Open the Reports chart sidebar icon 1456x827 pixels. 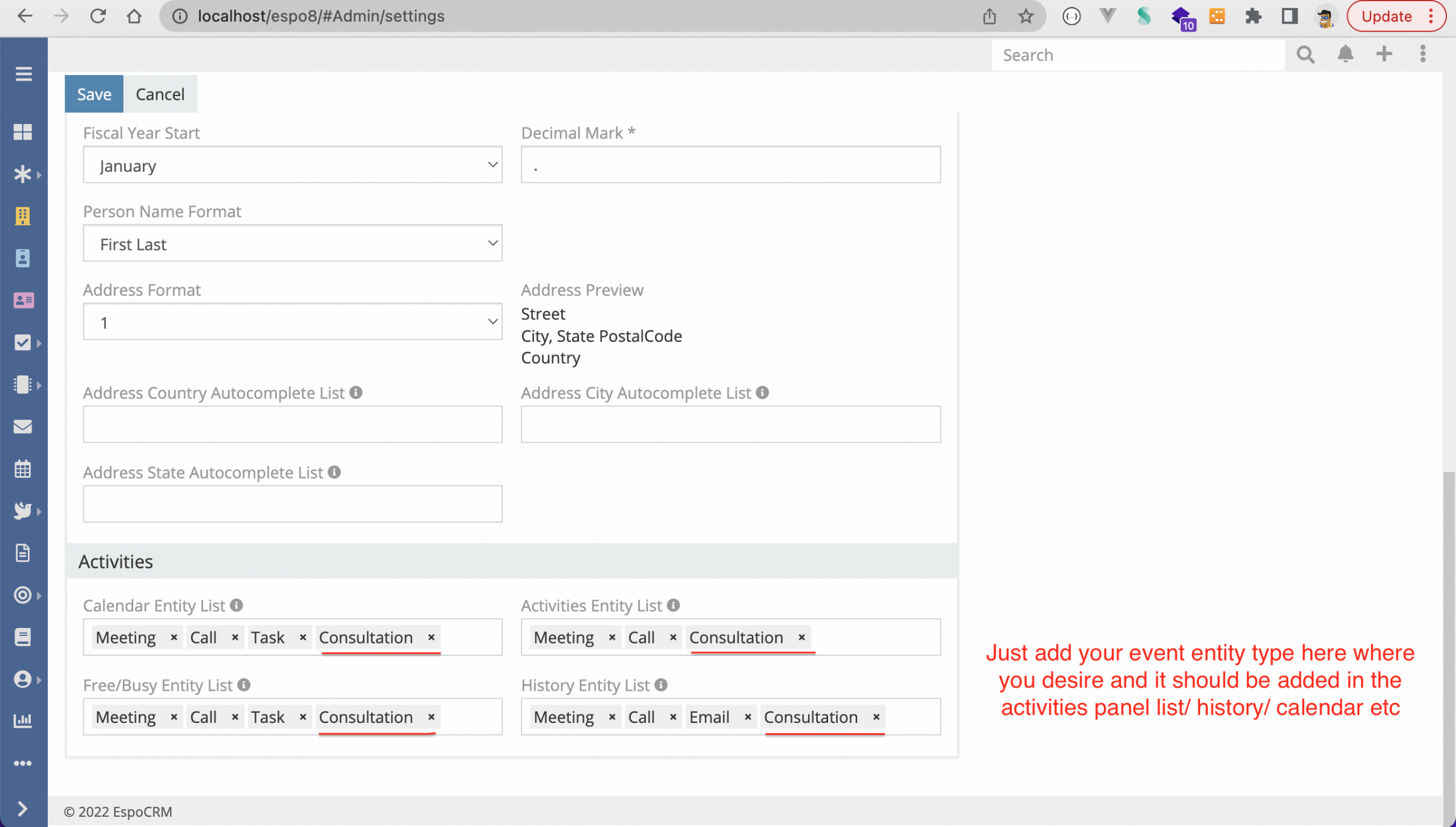[23, 720]
